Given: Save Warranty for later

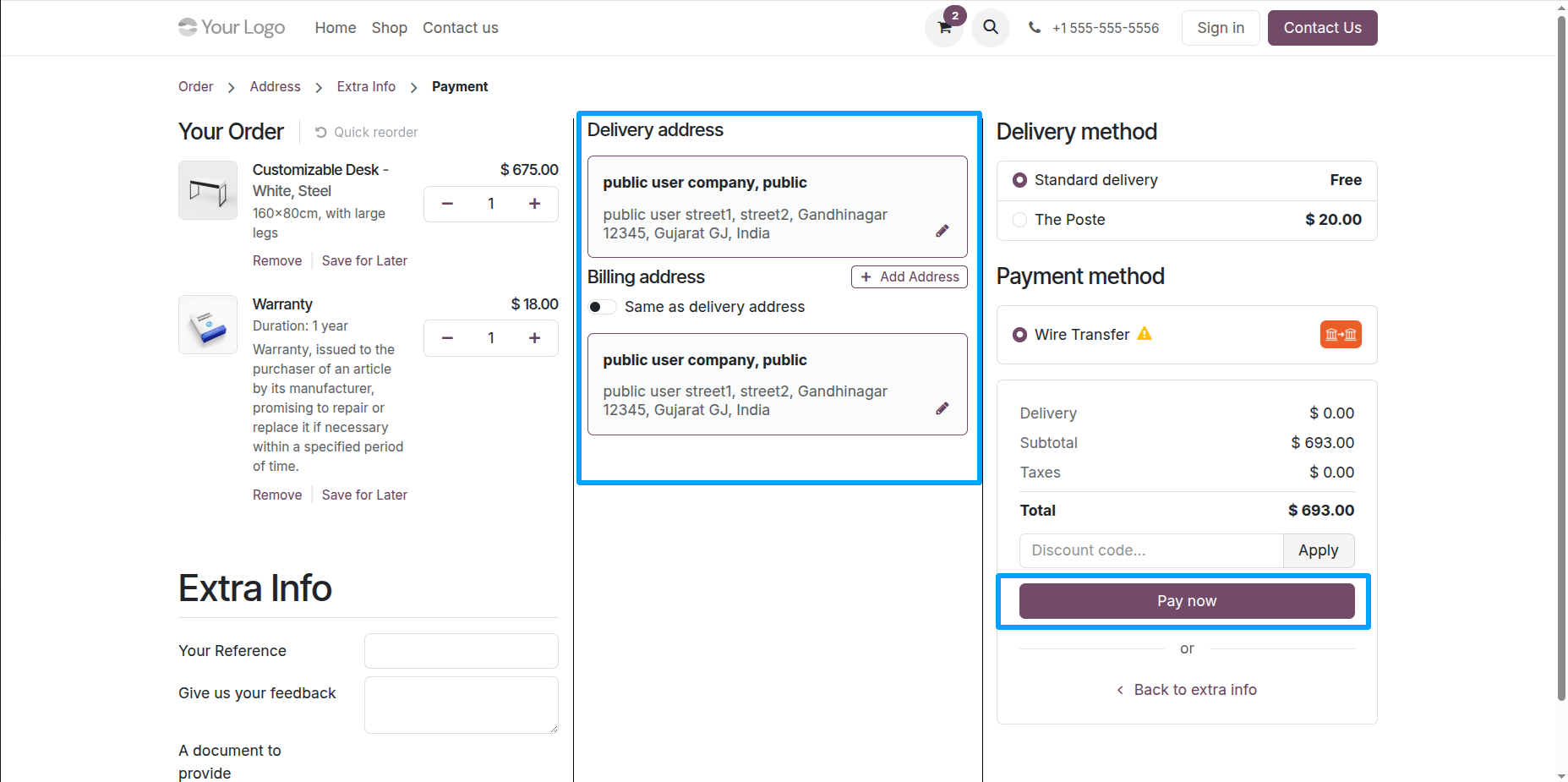Looking at the screenshot, I should pyautogui.click(x=364, y=495).
